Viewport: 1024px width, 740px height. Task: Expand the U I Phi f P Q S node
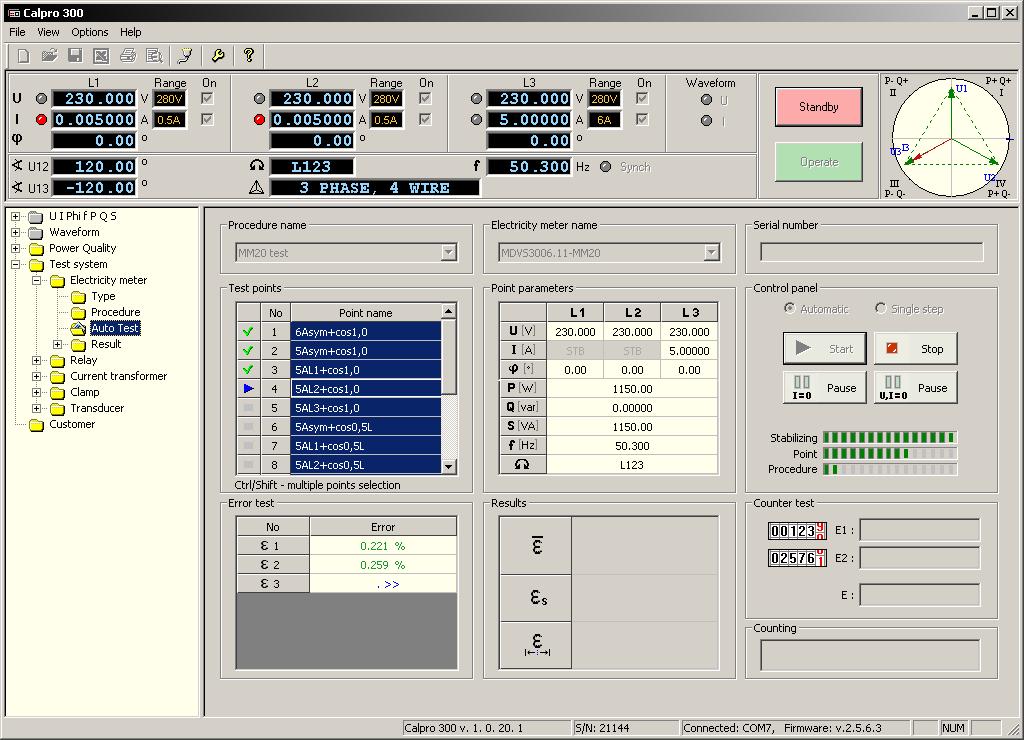pos(16,216)
